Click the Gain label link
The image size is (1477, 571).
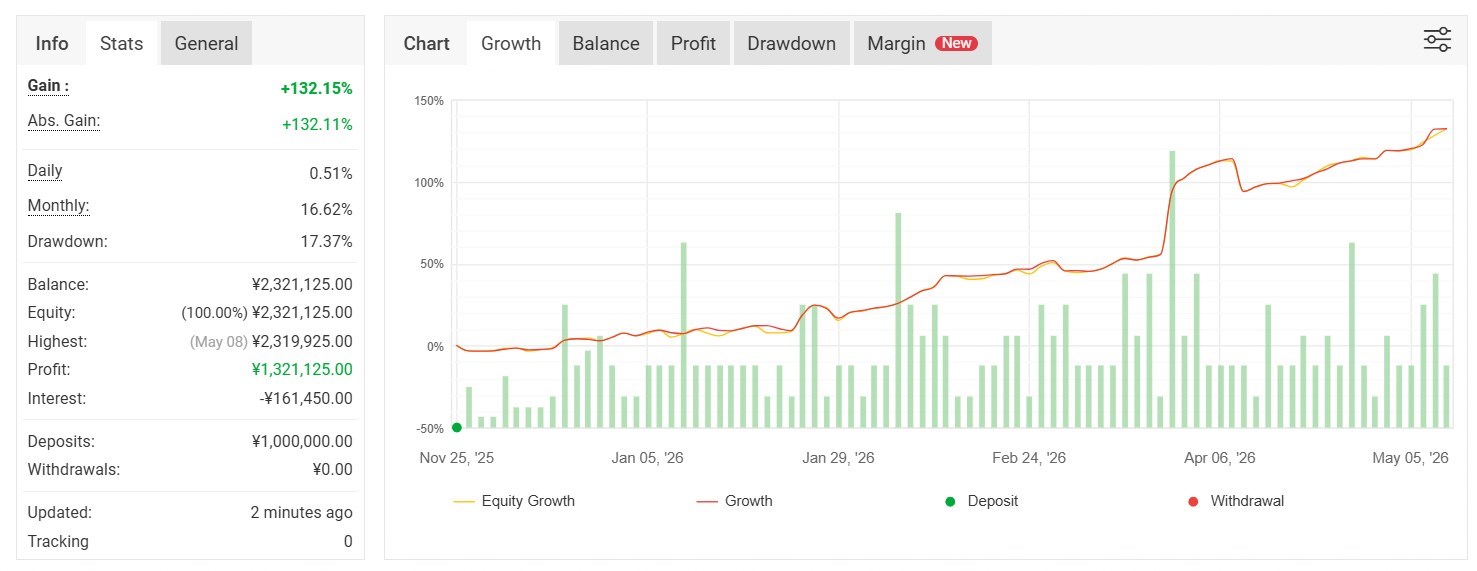coord(48,87)
